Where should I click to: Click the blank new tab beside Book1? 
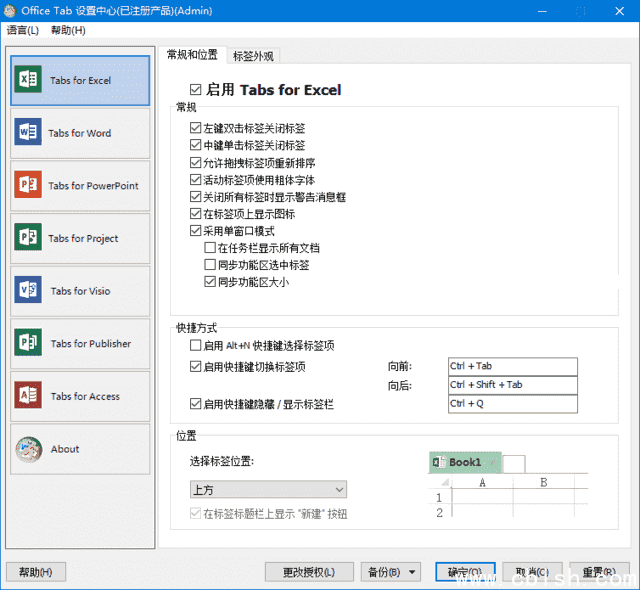[514, 464]
